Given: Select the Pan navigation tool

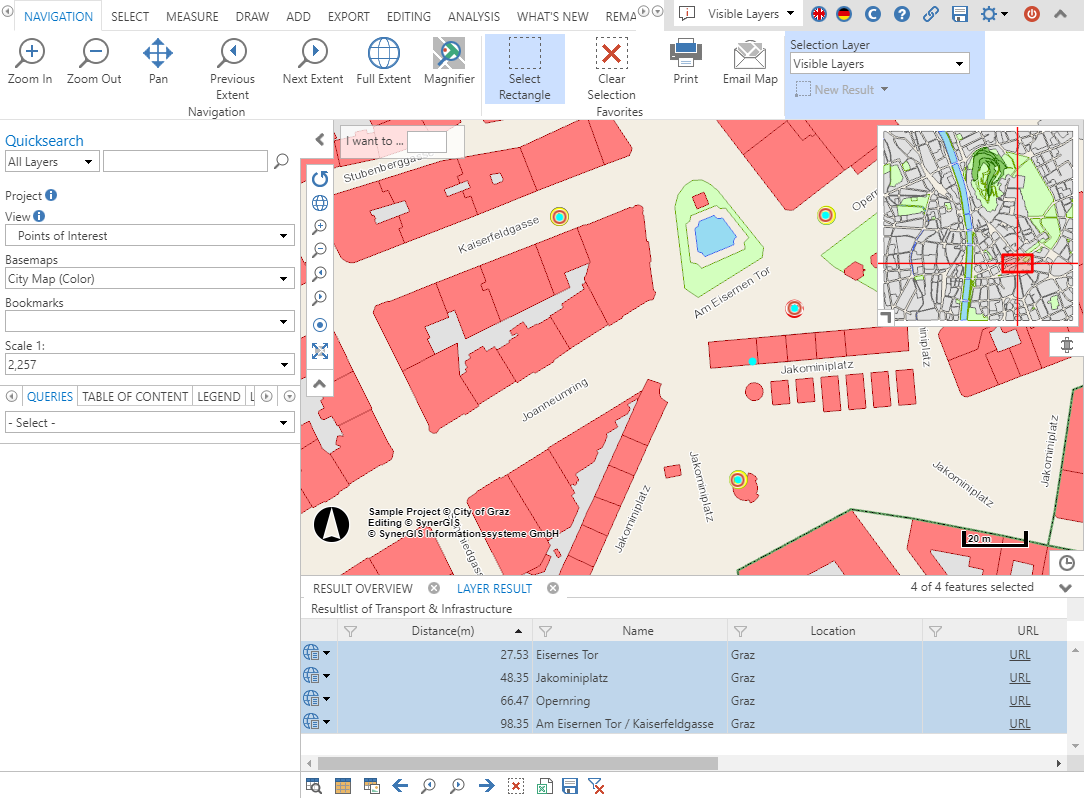Looking at the screenshot, I should click(158, 62).
